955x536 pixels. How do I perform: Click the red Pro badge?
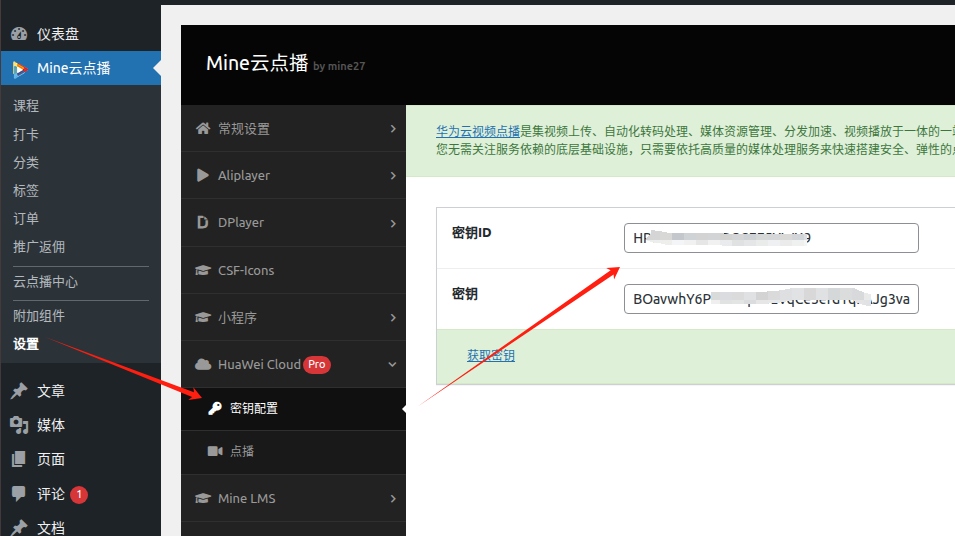pos(317,364)
